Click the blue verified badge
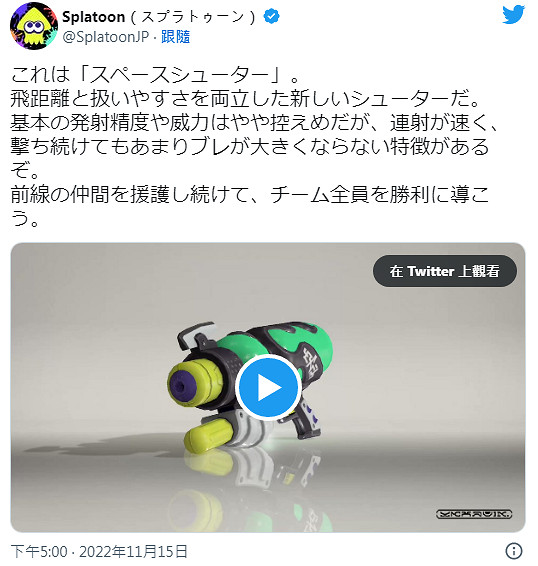Viewport: 538px width, 566px height. [x=272, y=17]
